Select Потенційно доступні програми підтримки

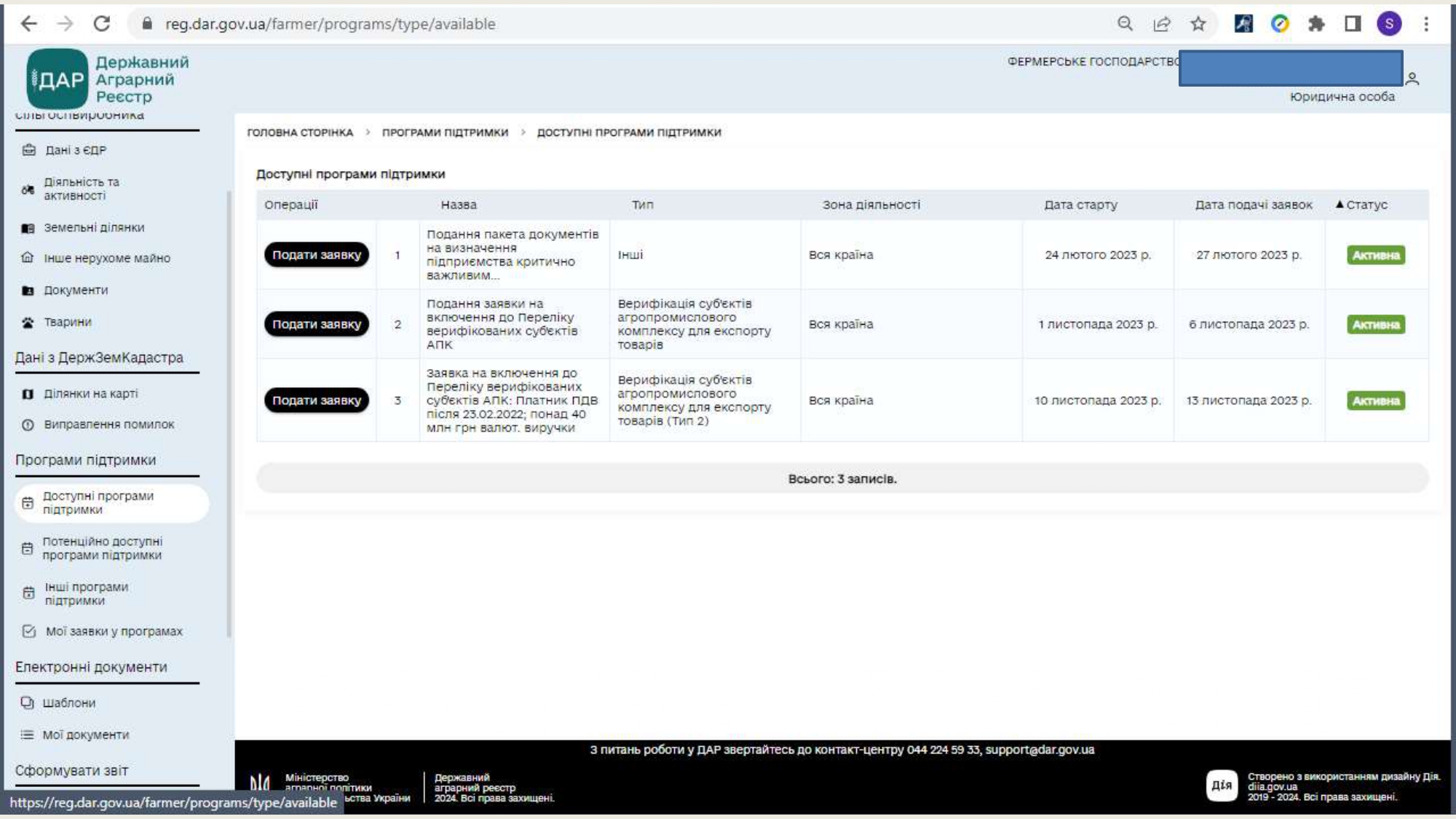[102, 548]
